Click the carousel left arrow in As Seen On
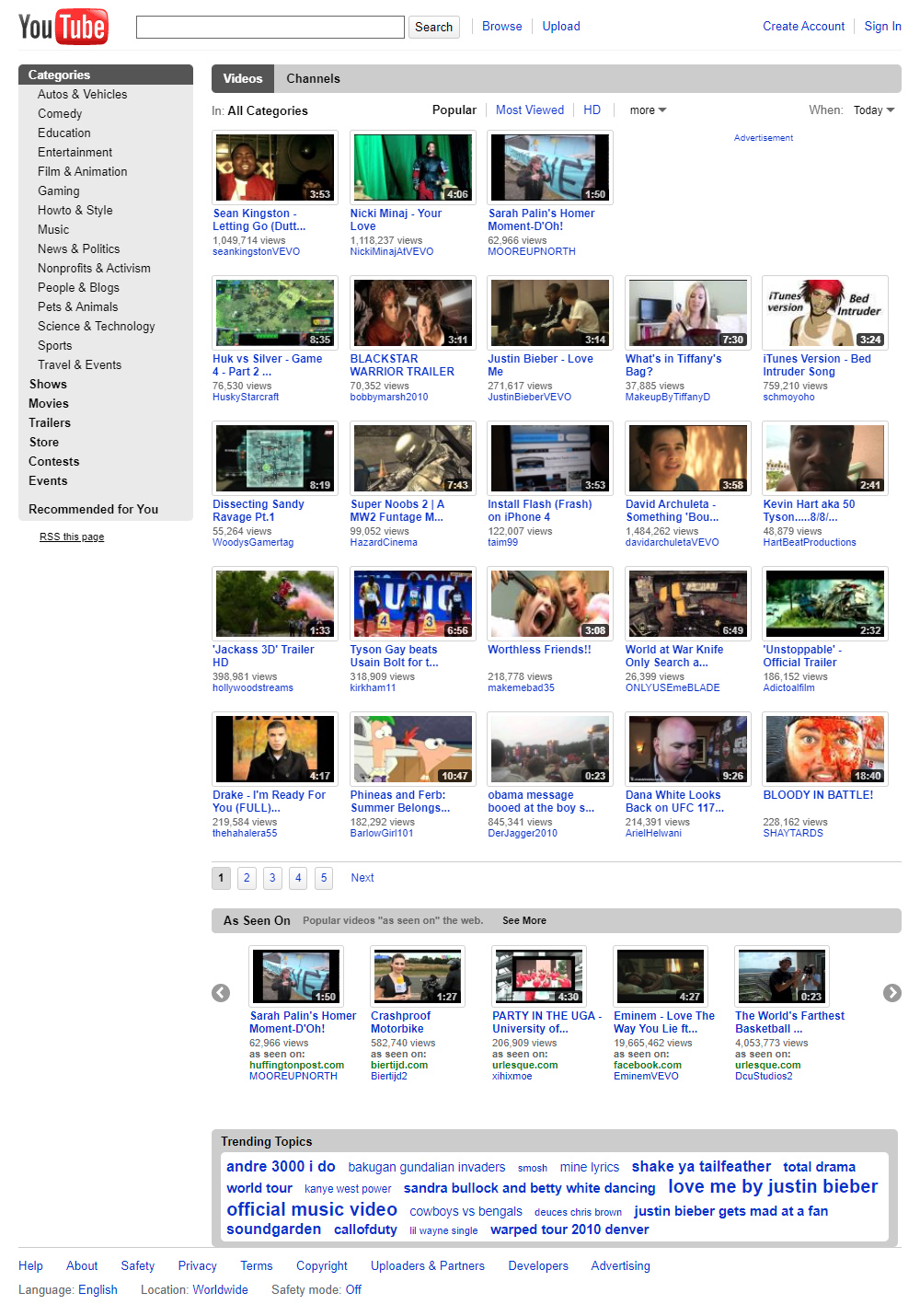 221,993
